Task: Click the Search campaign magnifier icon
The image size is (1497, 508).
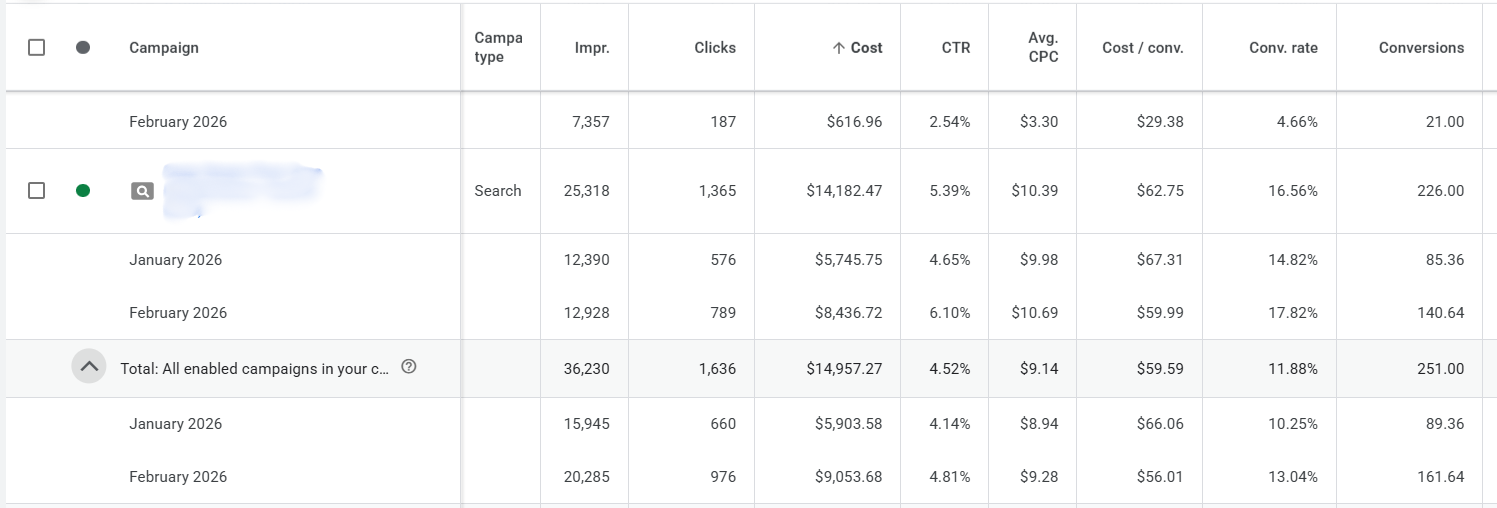Action: click(142, 191)
